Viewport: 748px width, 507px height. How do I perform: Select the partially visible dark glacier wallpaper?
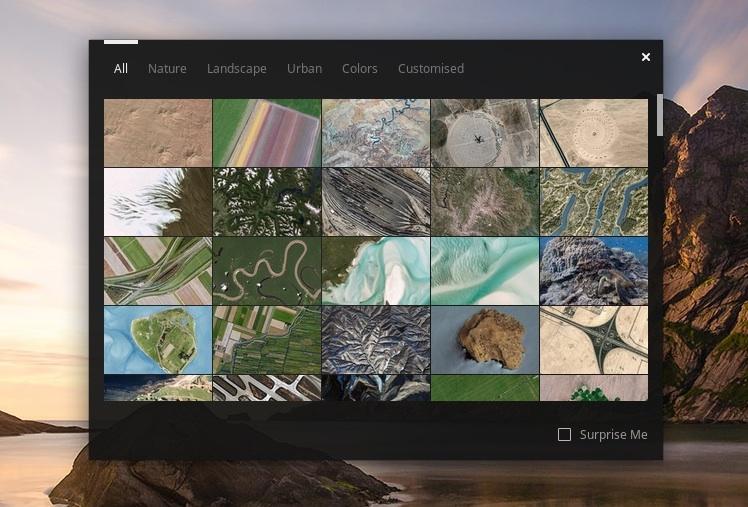[x=376, y=388]
